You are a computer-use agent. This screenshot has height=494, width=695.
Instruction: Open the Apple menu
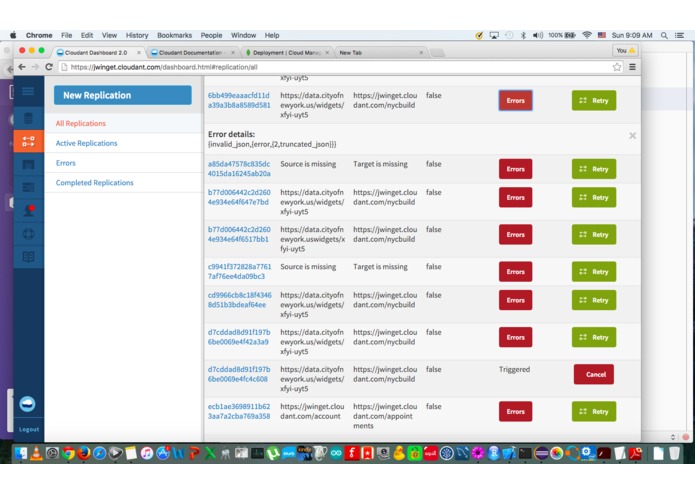tap(13, 35)
